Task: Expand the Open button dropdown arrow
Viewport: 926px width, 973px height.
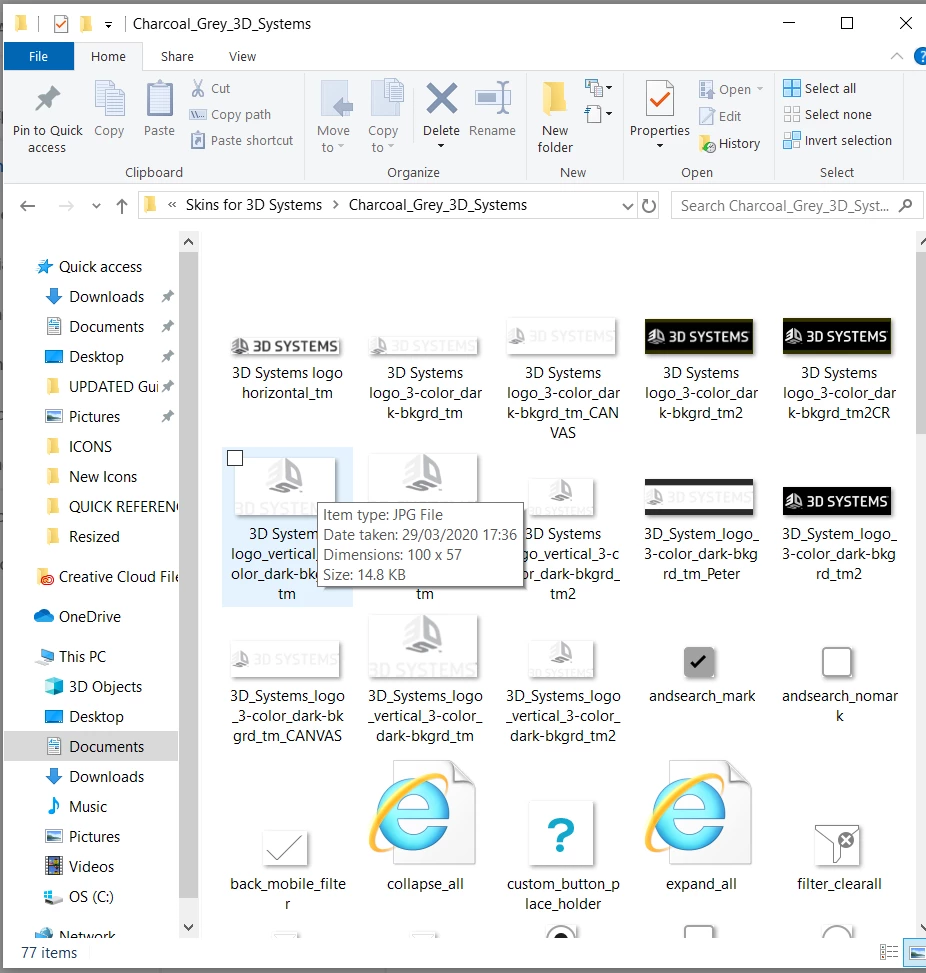Action: [760, 89]
